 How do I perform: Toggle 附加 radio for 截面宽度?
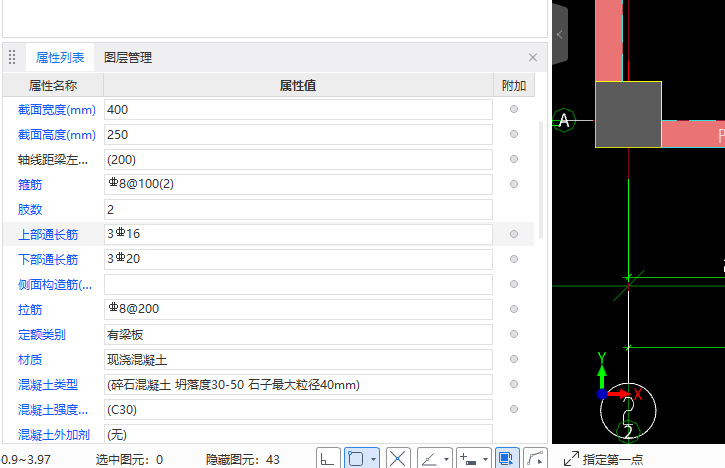pos(514,109)
